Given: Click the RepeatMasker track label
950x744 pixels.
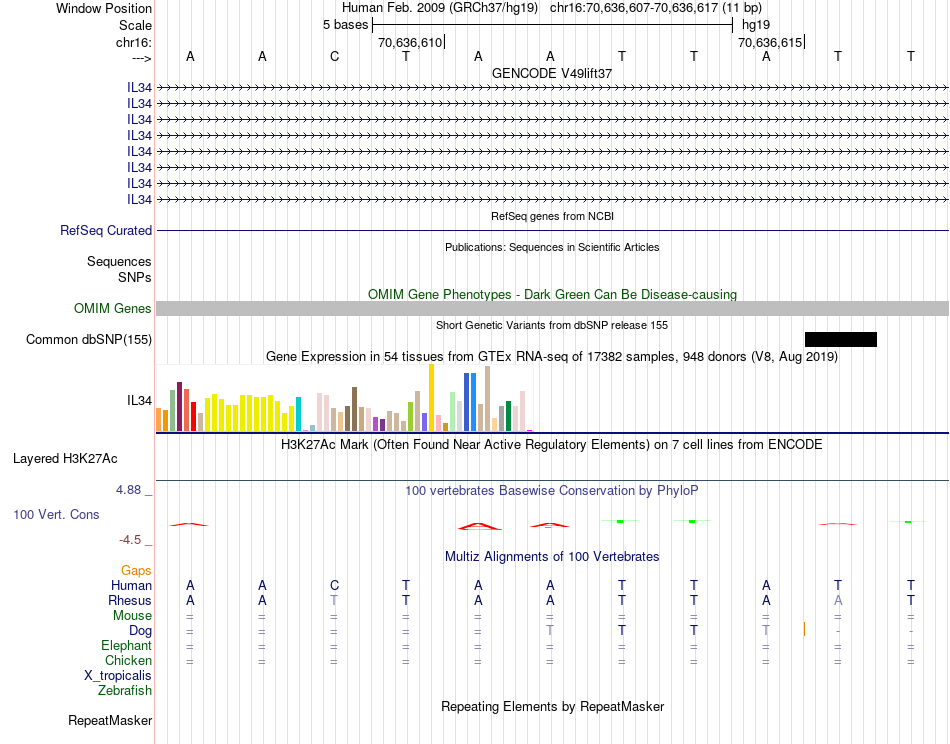Looking at the screenshot, I should [x=110, y=720].
